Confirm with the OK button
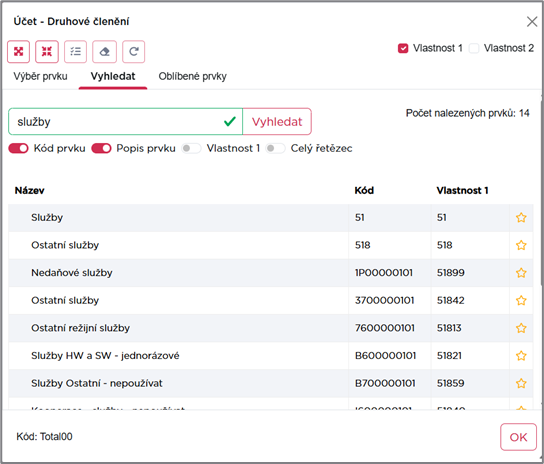 (x=518, y=437)
